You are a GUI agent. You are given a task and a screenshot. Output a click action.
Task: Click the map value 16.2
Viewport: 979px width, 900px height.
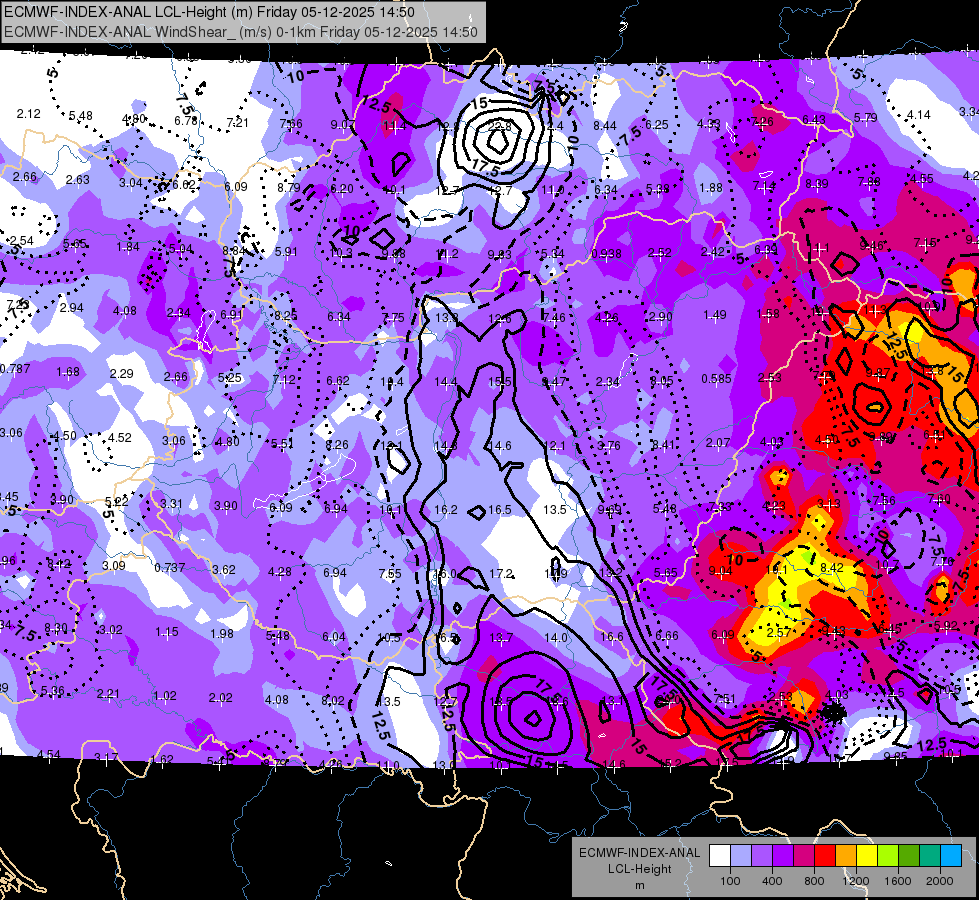click(446, 510)
